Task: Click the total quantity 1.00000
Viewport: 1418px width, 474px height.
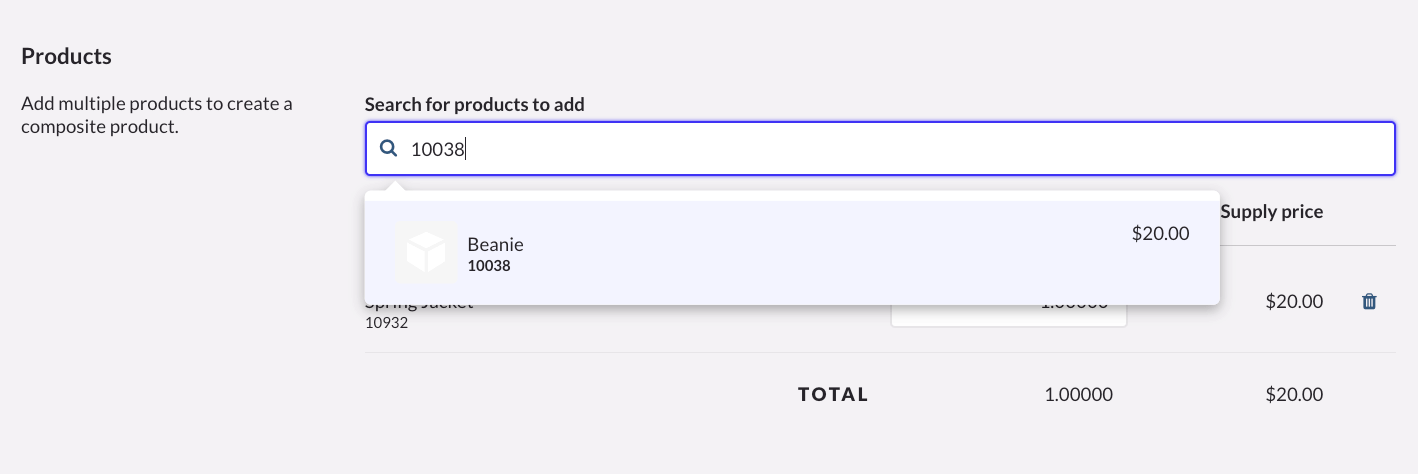Action: coord(1078,394)
